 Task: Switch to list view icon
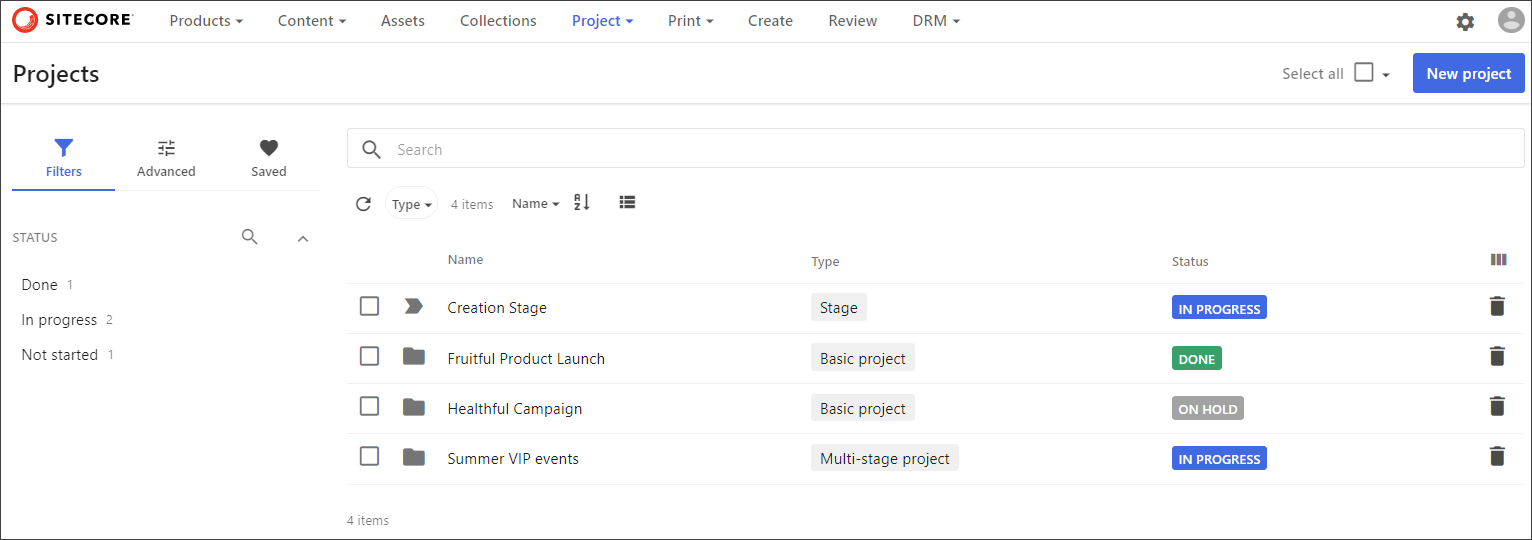click(627, 202)
